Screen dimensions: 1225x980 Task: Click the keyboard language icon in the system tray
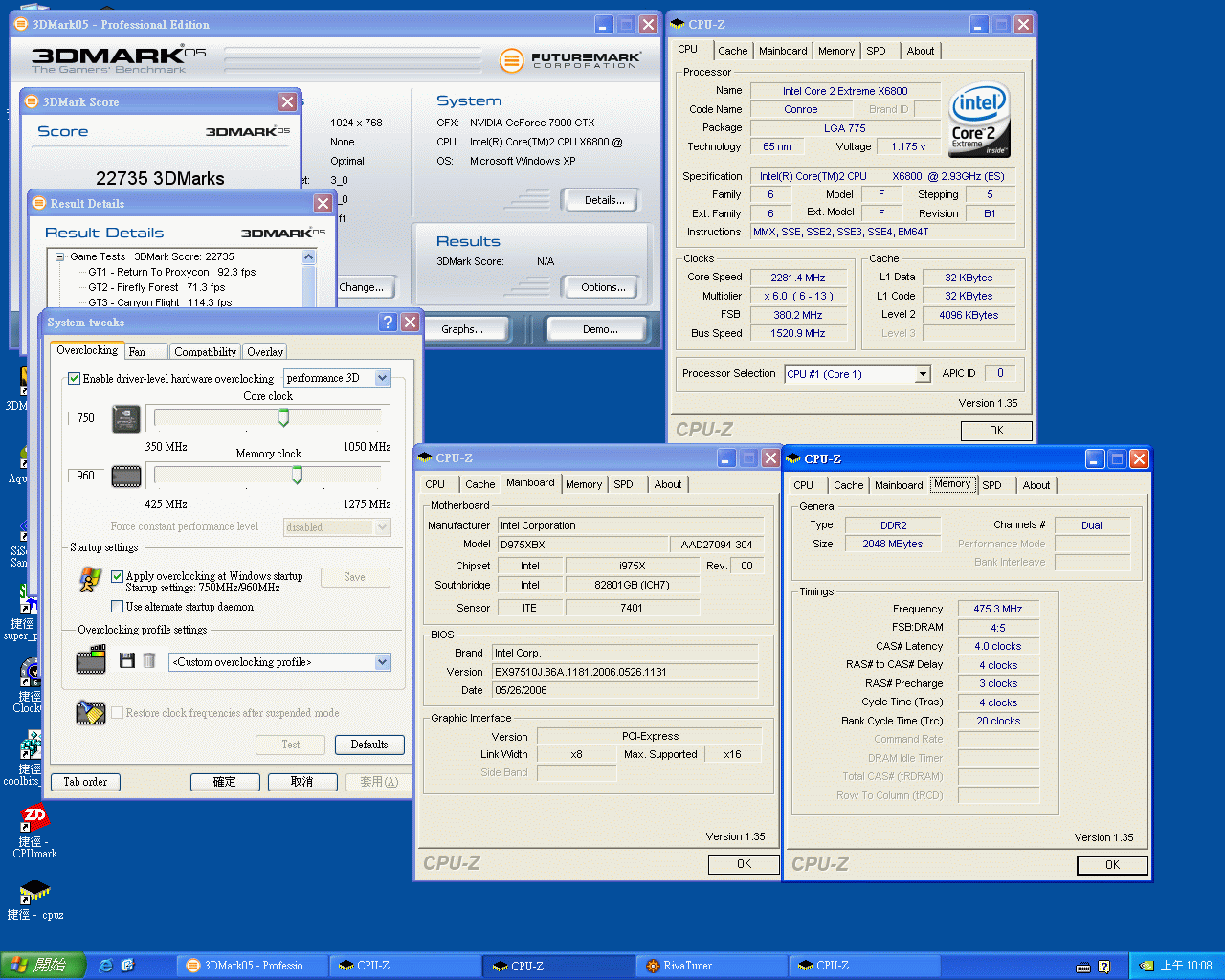click(x=1083, y=967)
